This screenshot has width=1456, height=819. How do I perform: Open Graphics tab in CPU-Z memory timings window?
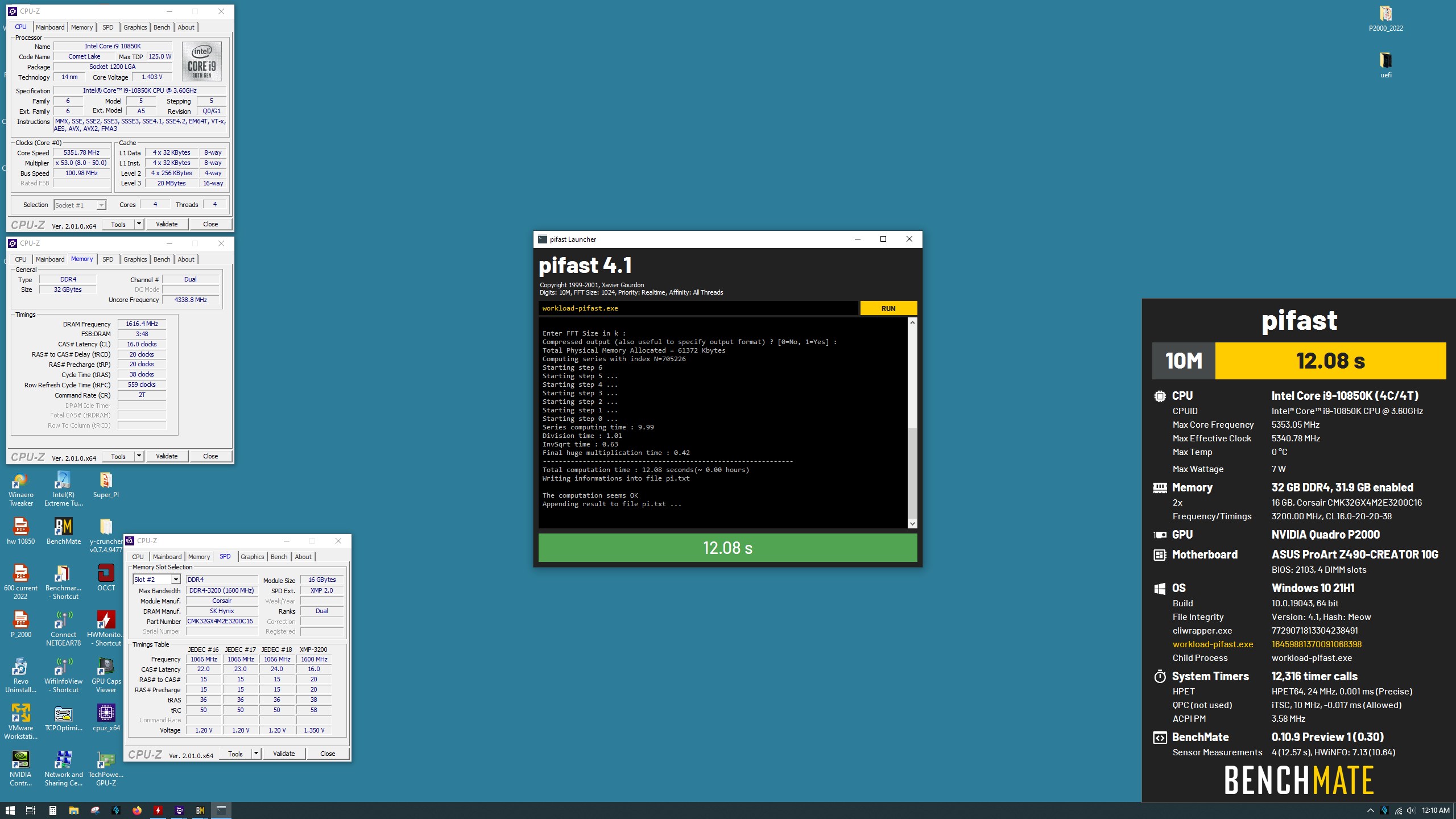click(135, 259)
